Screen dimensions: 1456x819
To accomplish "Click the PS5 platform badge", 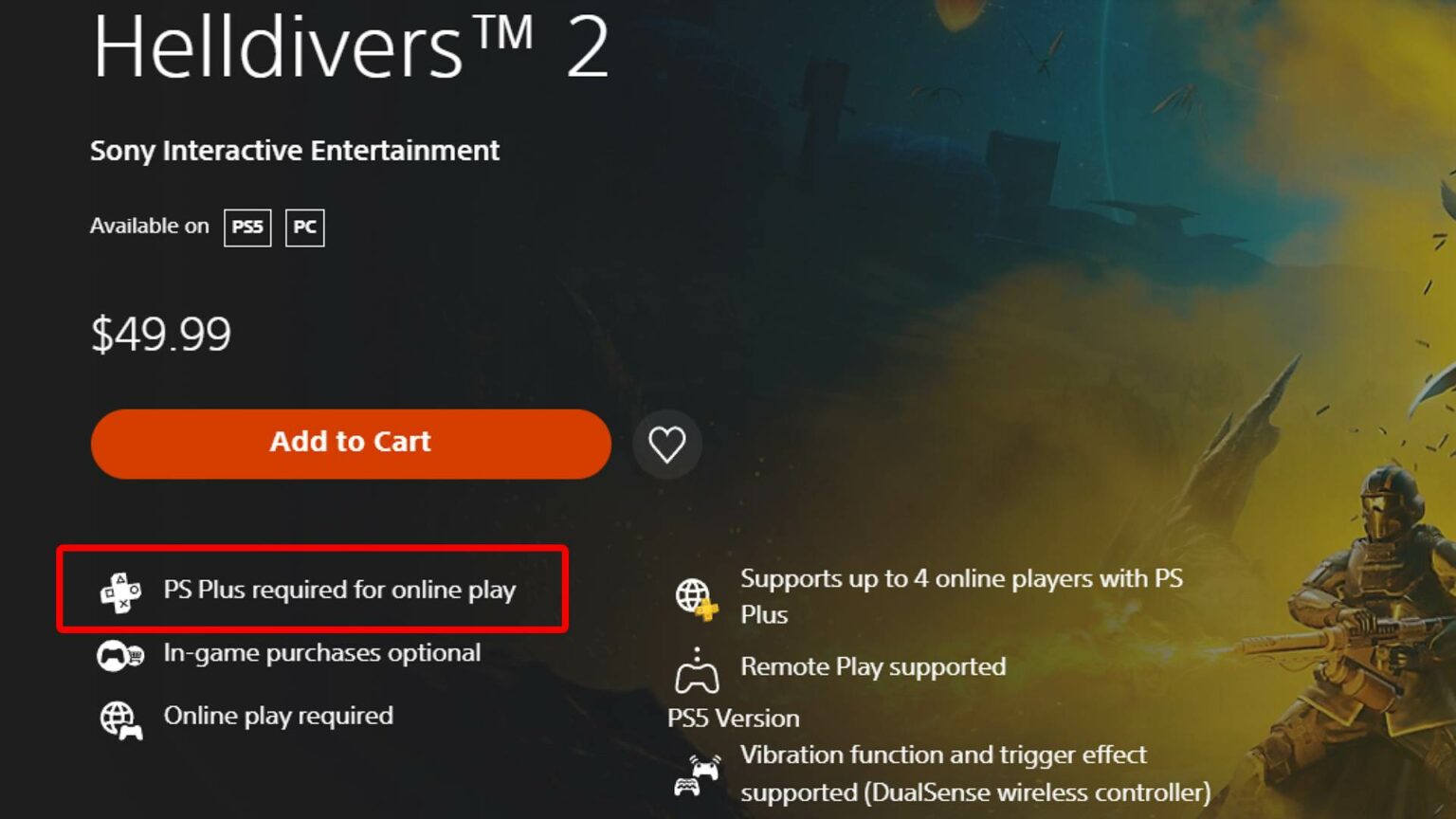I will [247, 227].
